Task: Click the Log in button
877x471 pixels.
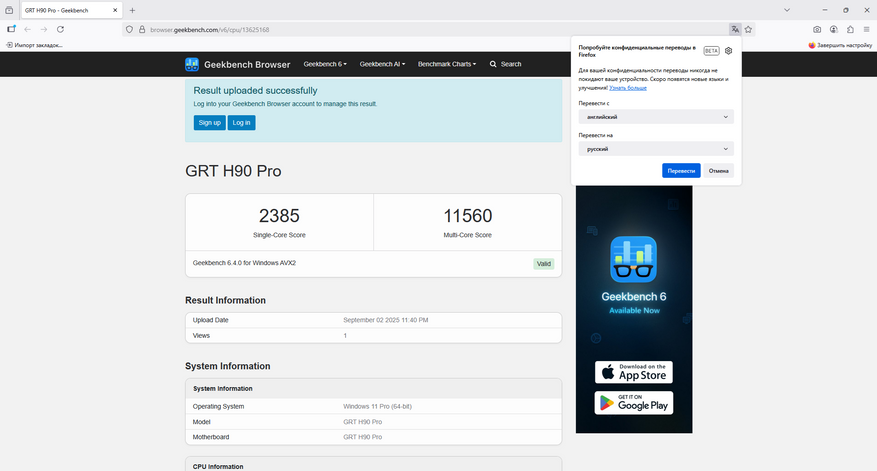Action: [x=242, y=123]
